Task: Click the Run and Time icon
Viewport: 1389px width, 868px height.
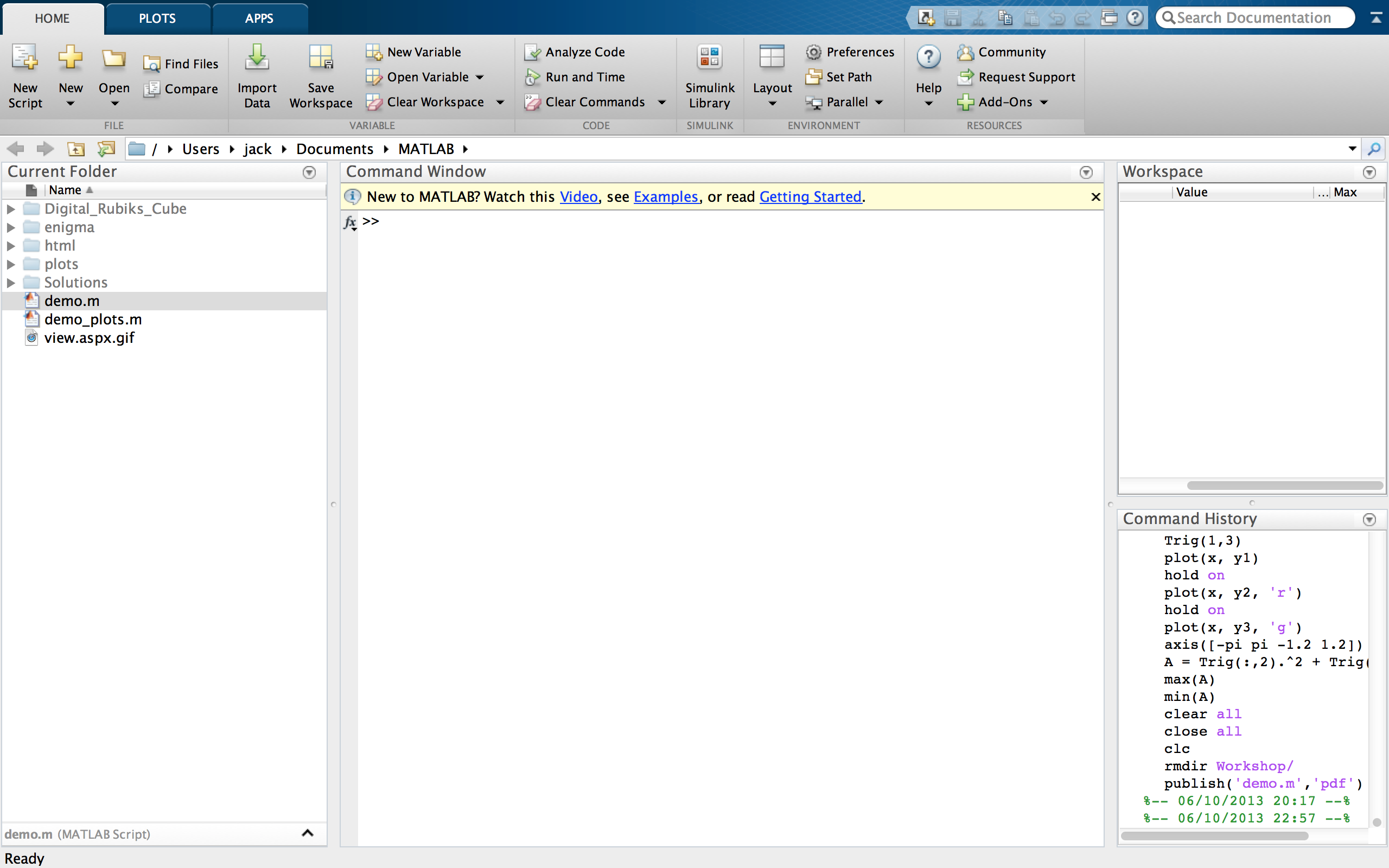Action: click(x=533, y=77)
